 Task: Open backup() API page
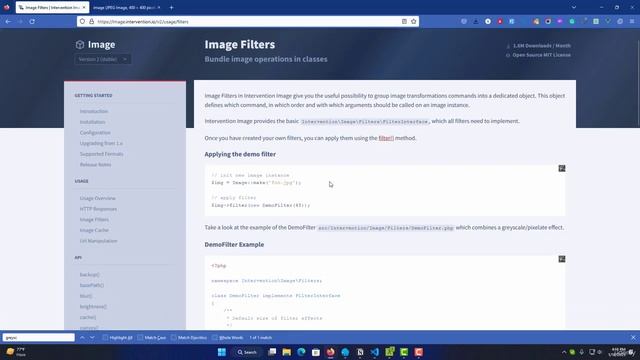click(89, 275)
